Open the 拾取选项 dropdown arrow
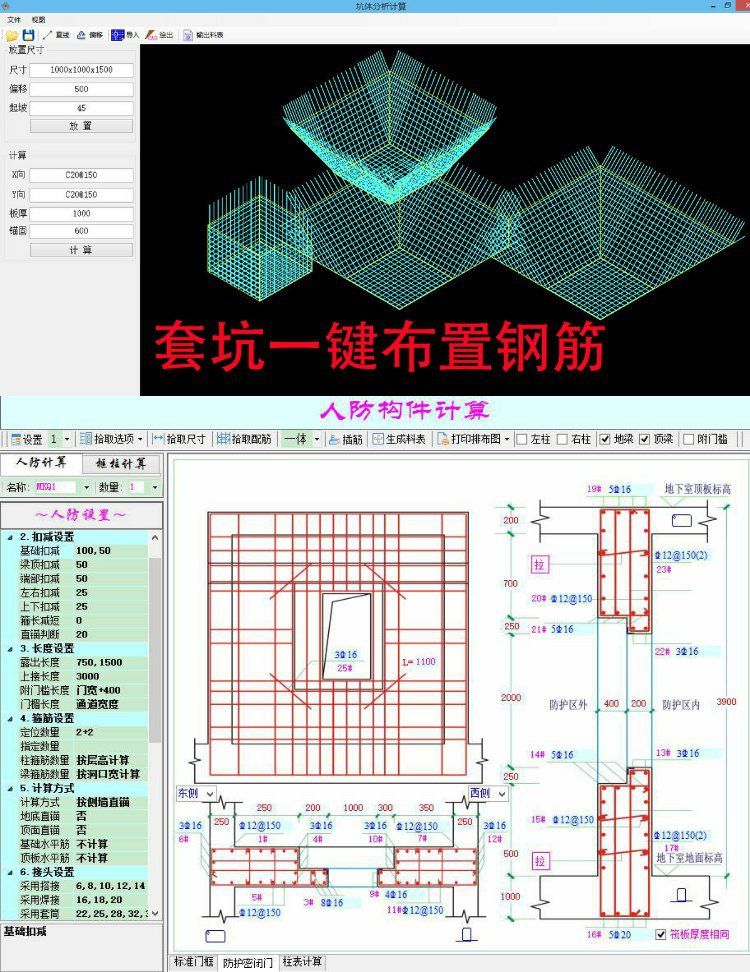The width and height of the screenshot is (750, 972). coord(140,439)
